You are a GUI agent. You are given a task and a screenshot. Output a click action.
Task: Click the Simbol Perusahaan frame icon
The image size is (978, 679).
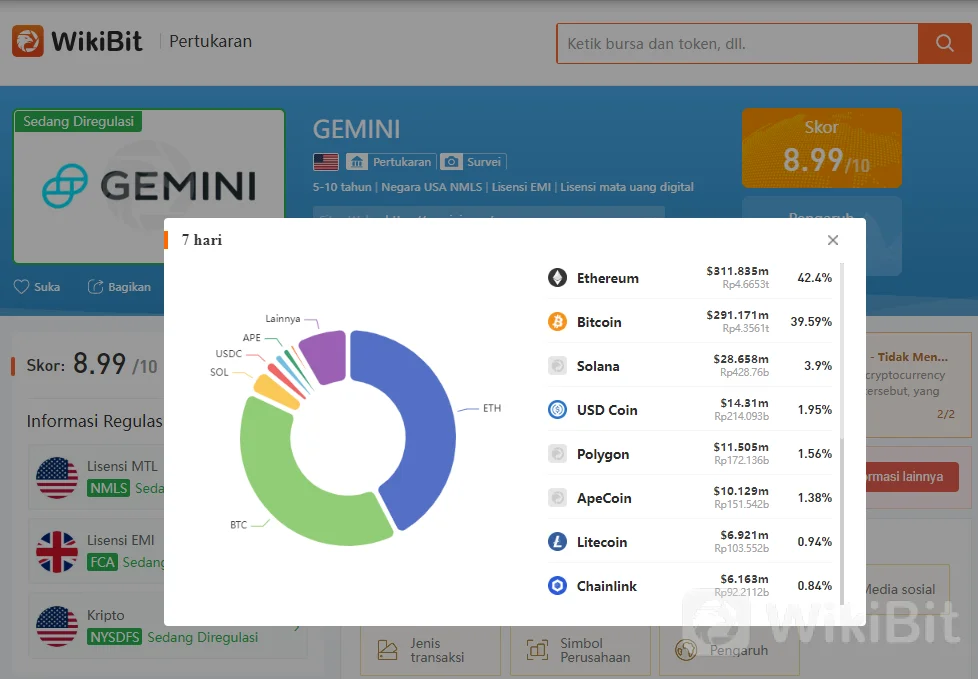[x=537, y=650]
